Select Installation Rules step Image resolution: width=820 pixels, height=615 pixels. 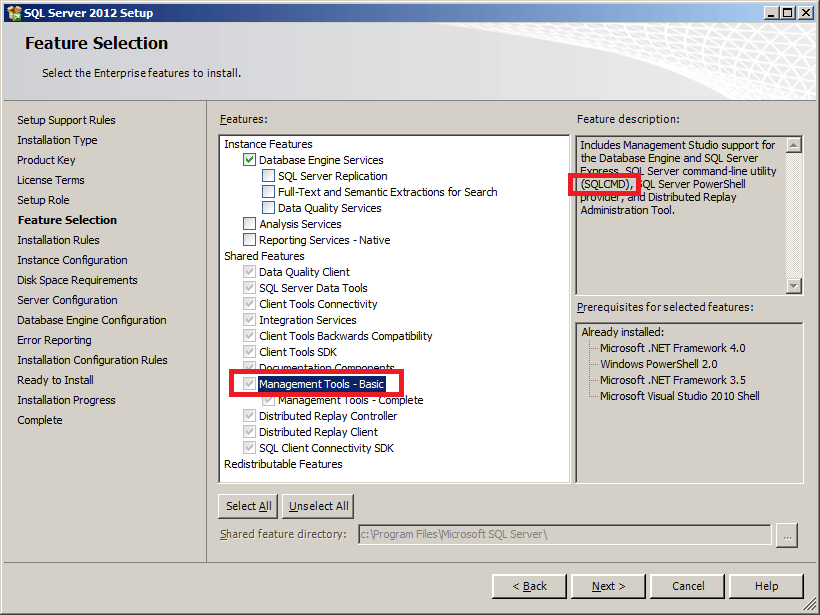tap(58, 240)
